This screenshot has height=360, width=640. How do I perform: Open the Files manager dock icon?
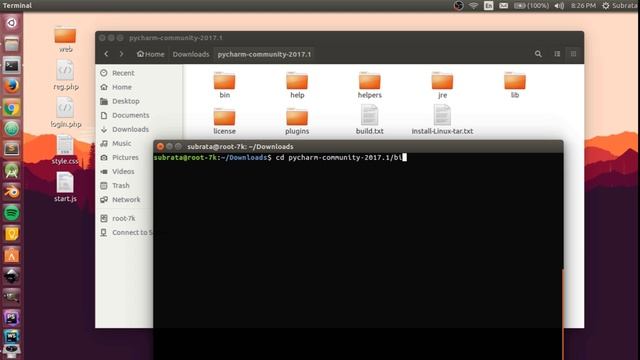point(11,44)
